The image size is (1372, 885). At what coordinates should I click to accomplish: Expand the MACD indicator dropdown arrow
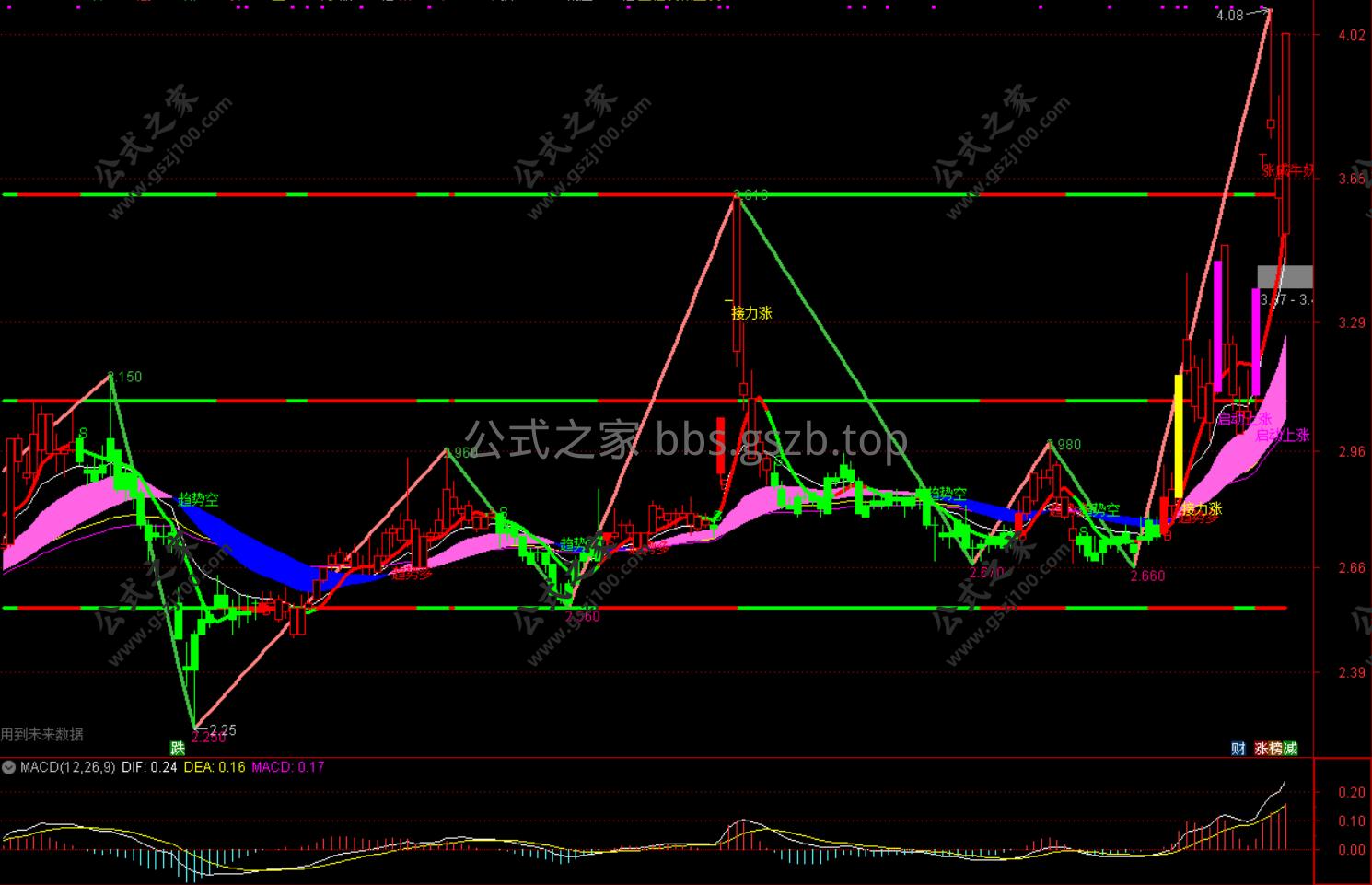(9, 767)
